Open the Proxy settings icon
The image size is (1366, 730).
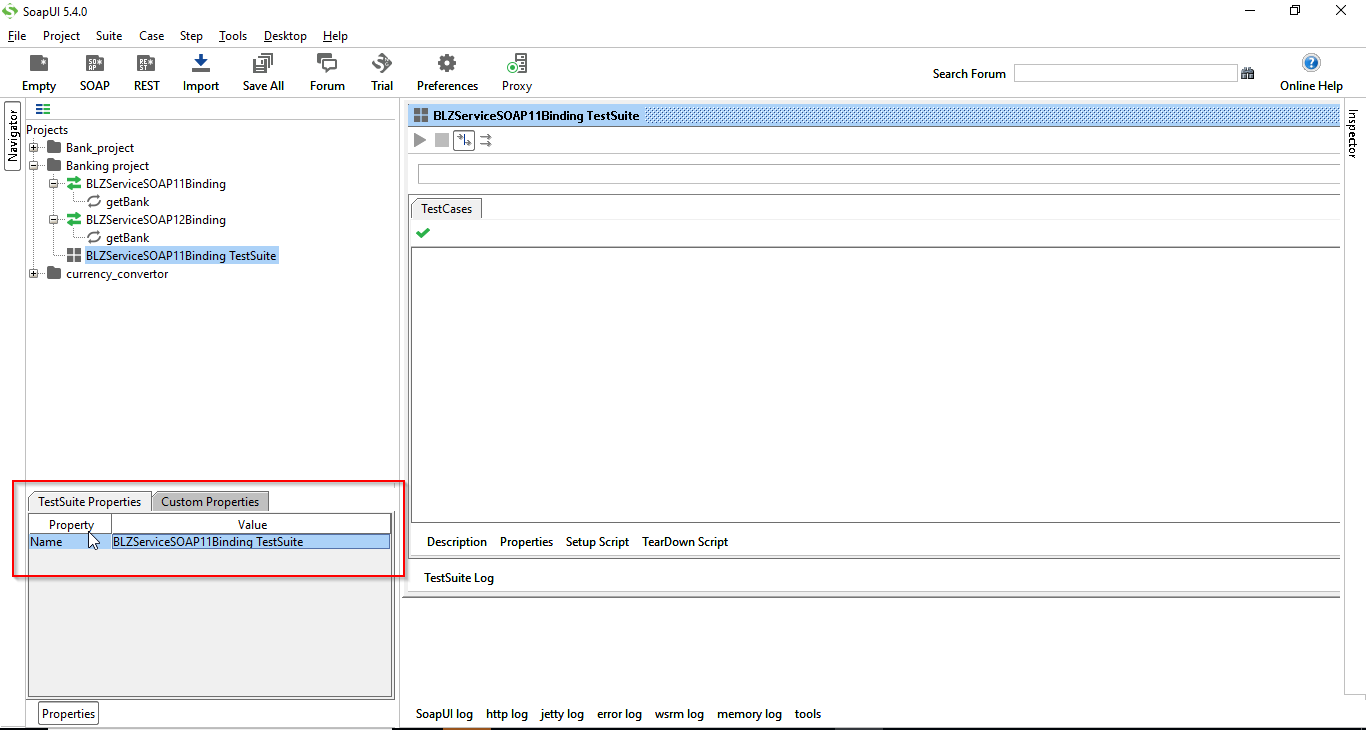pyautogui.click(x=516, y=71)
